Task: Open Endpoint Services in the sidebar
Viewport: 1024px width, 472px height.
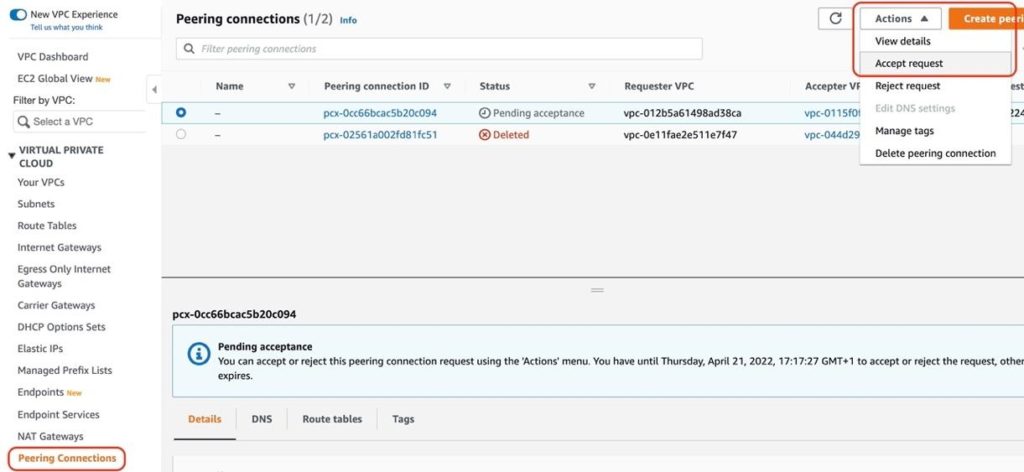Action: pos(58,415)
